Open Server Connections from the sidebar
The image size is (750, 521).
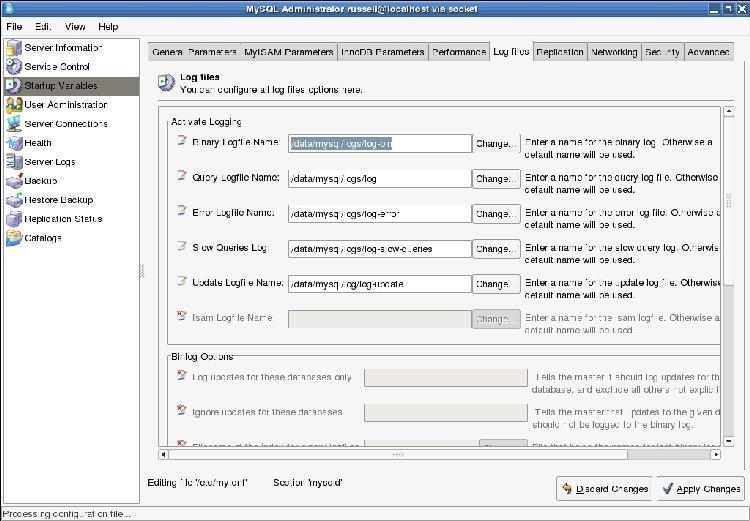click(14, 123)
